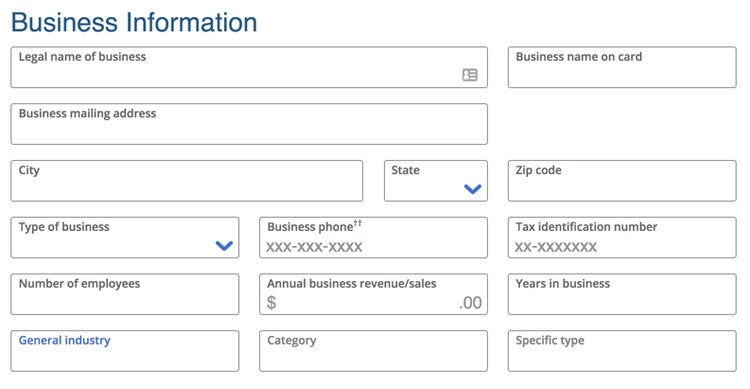
Task: Select the Number of employees field
Action: (x=125, y=294)
